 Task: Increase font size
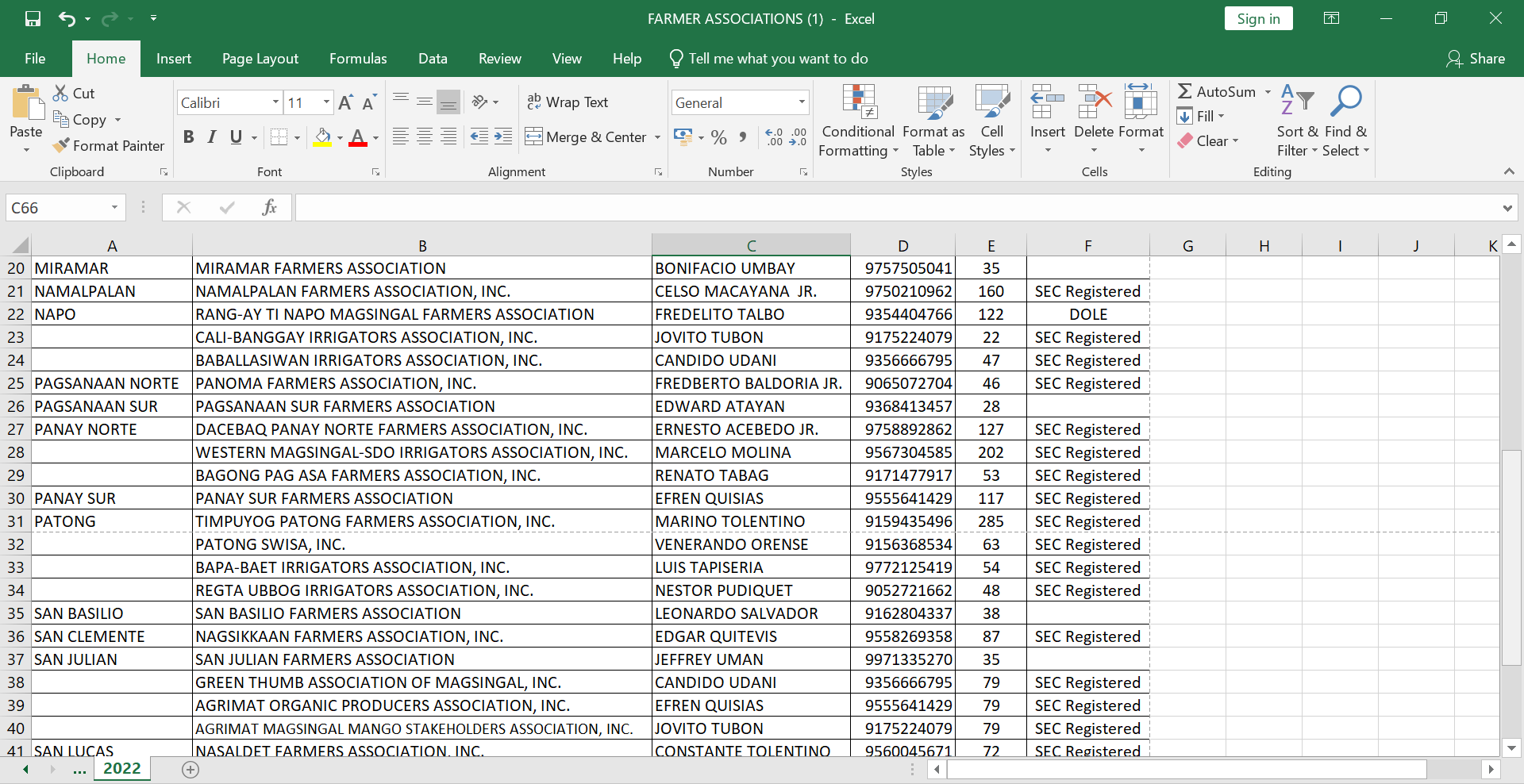(x=345, y=102)
